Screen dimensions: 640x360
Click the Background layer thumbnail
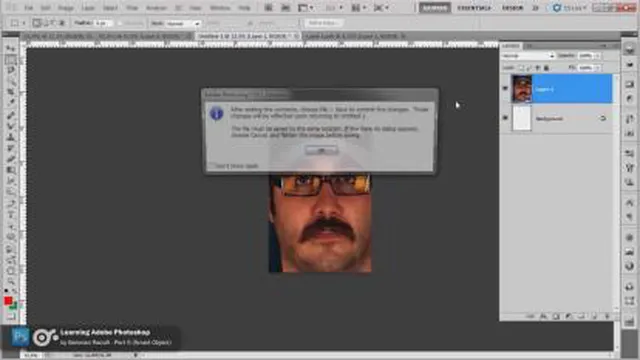pos(522,118)
